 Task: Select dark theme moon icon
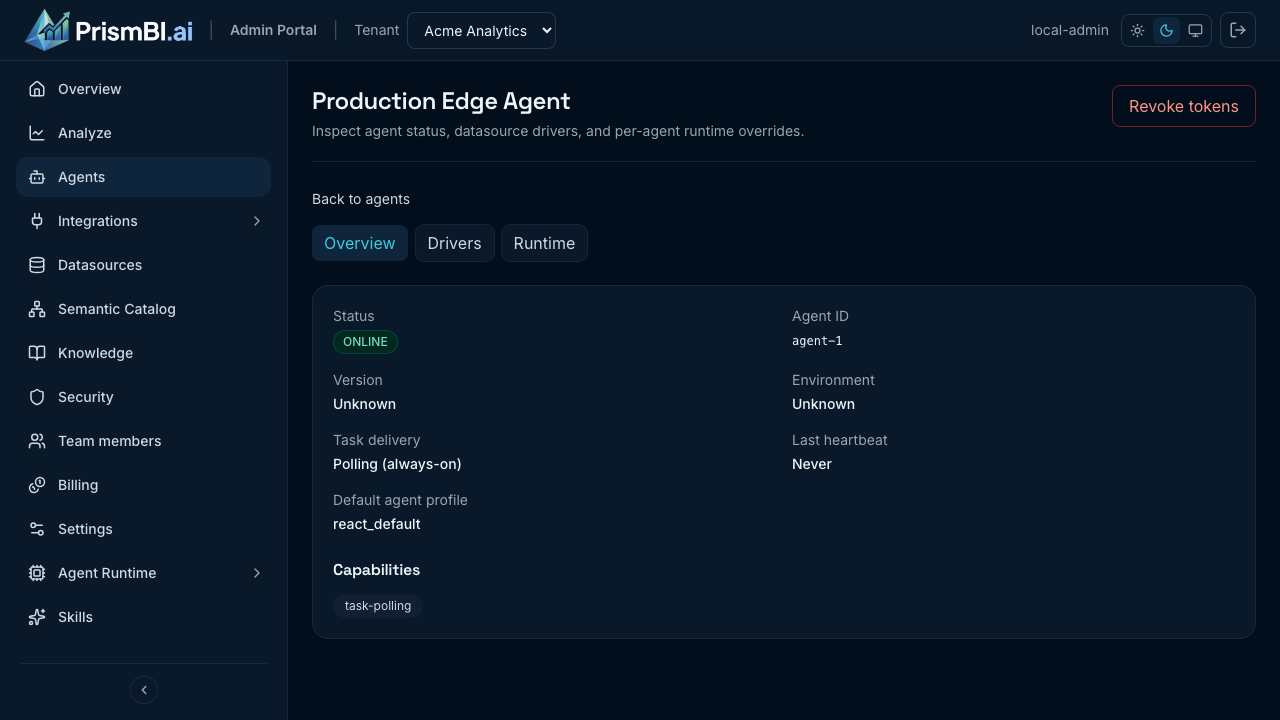[1166, 31]
